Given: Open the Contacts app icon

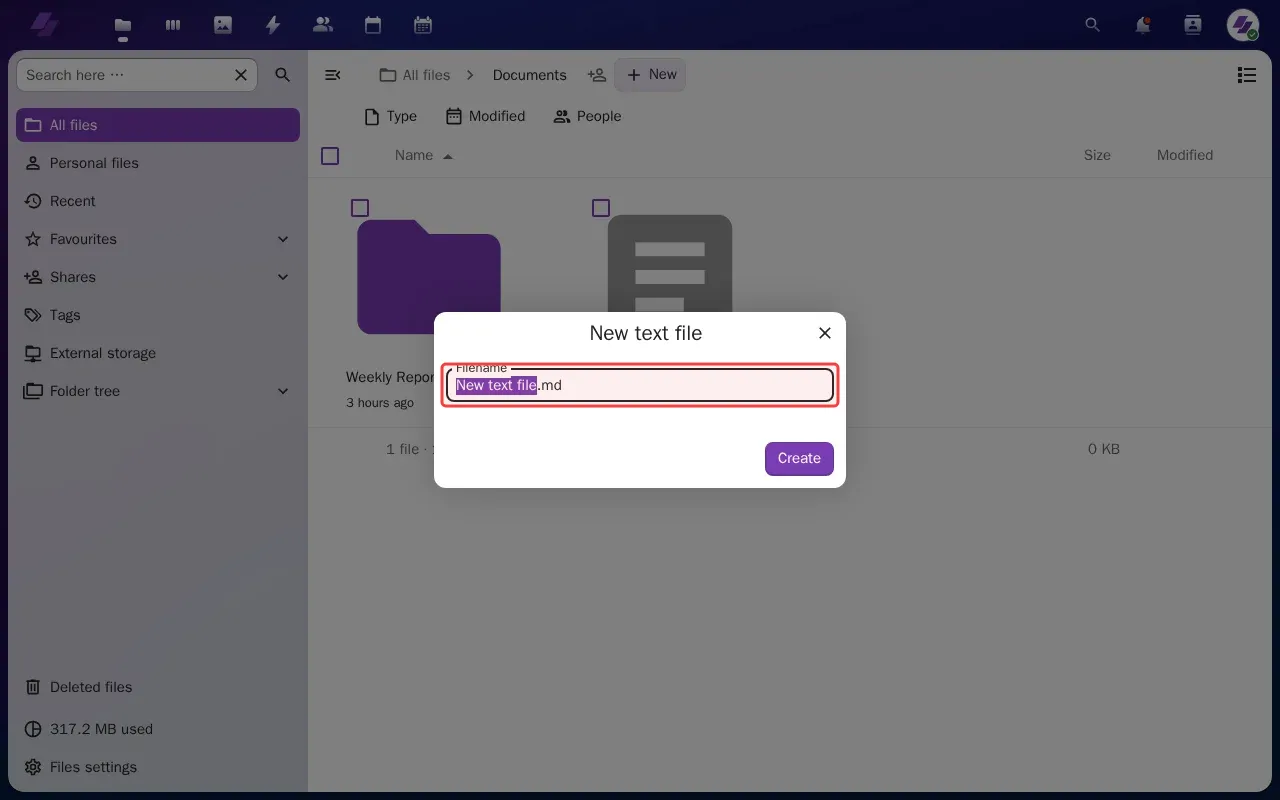Looking at the screenshot, I should click(x=323, y=25).
